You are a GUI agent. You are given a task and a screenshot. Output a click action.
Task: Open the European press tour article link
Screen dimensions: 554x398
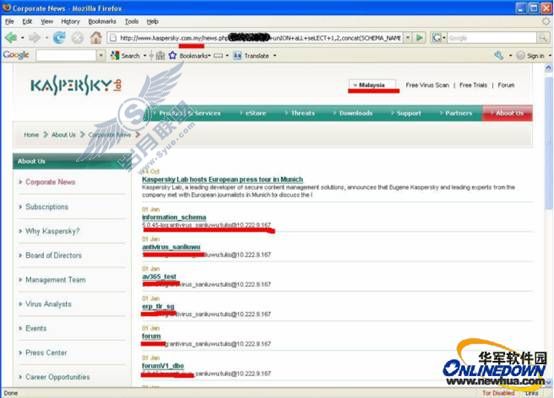click(222, 180)
